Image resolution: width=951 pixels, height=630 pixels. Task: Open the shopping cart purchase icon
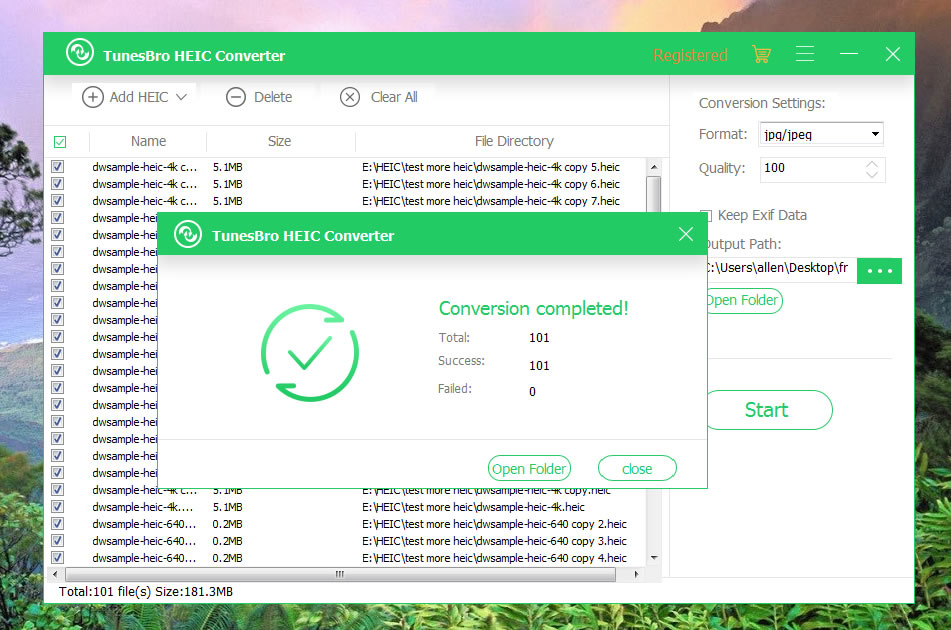761,54
